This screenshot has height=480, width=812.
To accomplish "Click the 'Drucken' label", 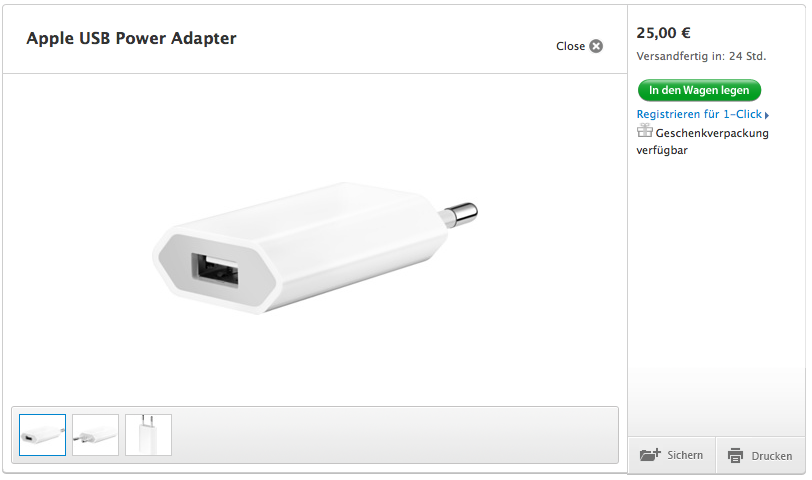I will pos(772,456).
